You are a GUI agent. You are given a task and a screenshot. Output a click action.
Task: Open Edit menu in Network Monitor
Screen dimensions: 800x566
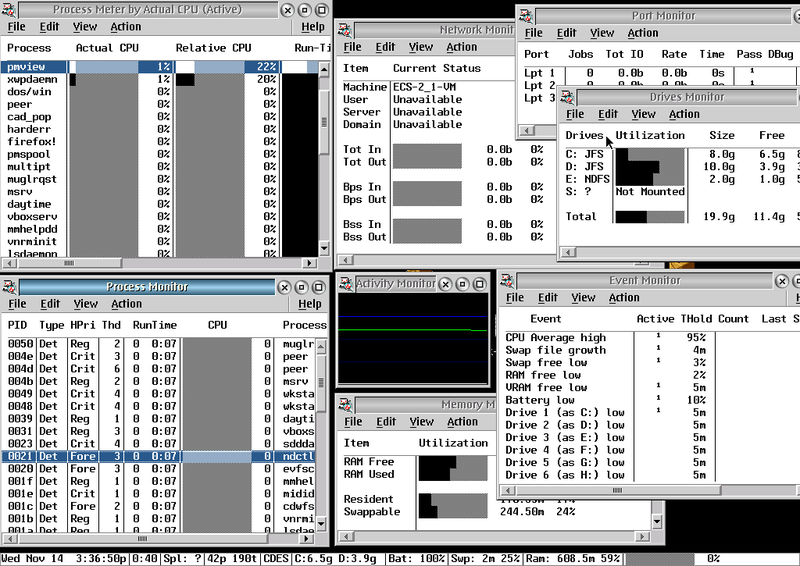[x=385, y=47]
